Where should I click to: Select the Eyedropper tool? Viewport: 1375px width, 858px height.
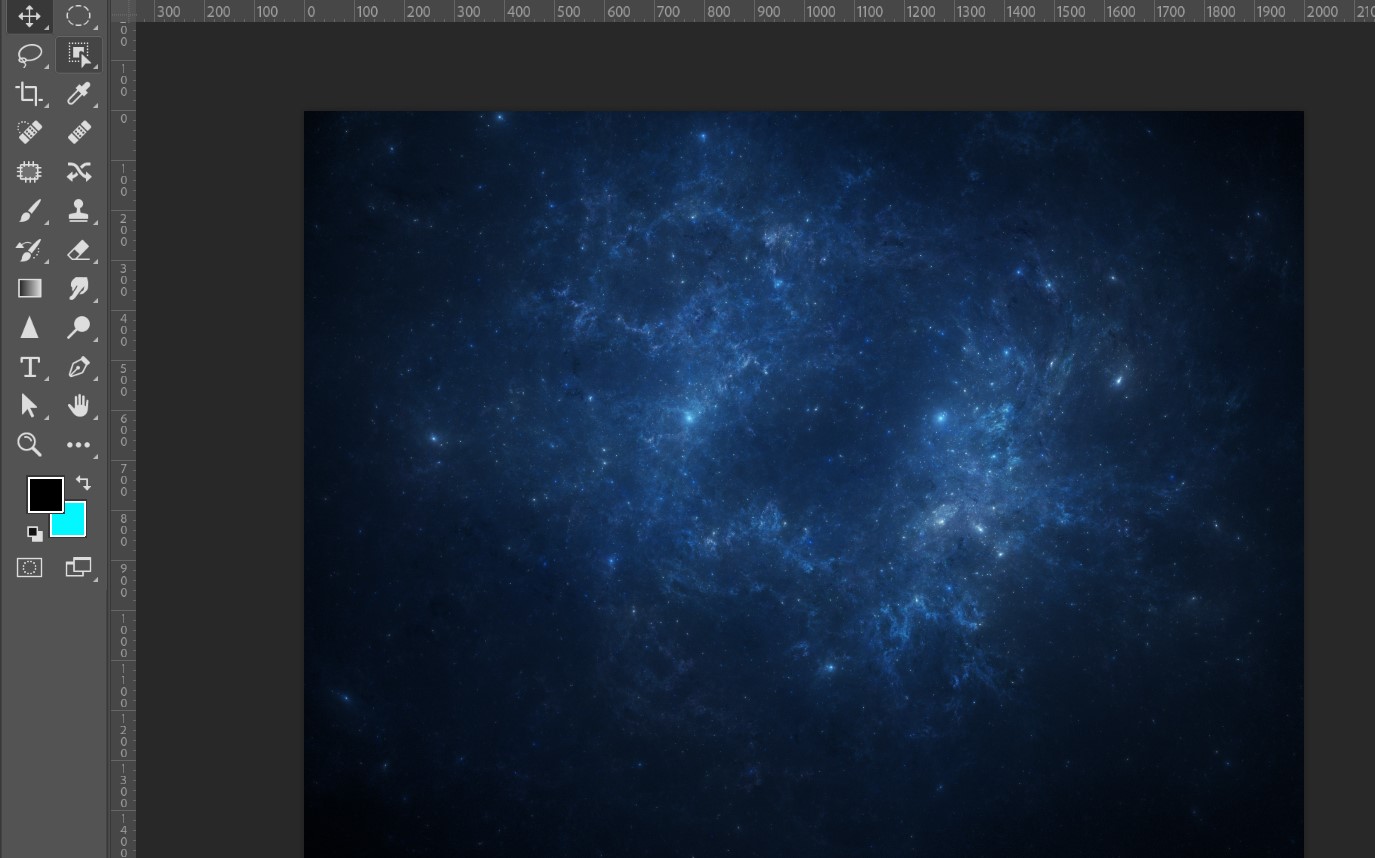[78, 94]
